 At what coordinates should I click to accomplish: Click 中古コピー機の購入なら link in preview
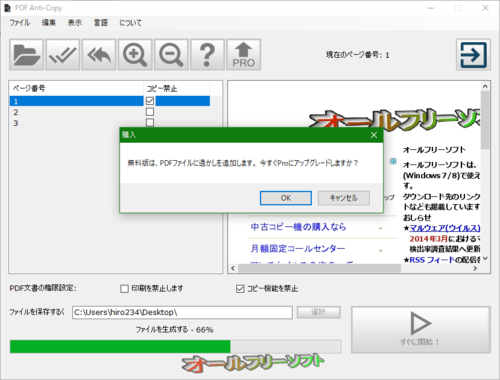(298, 227)
